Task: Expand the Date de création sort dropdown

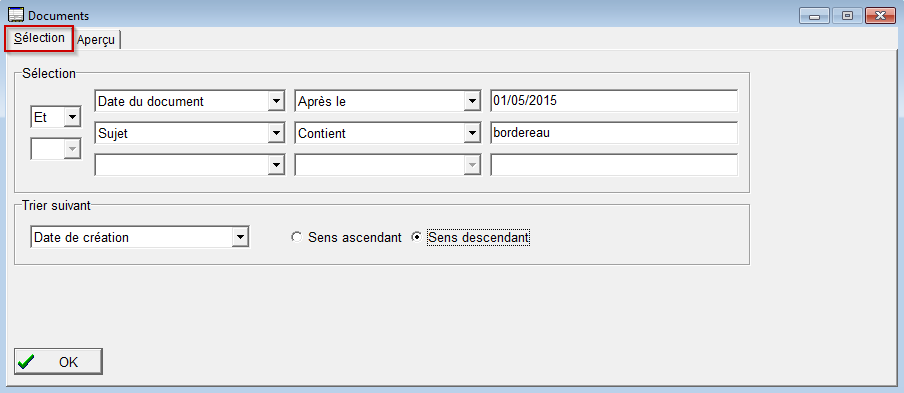Action: 140,237
